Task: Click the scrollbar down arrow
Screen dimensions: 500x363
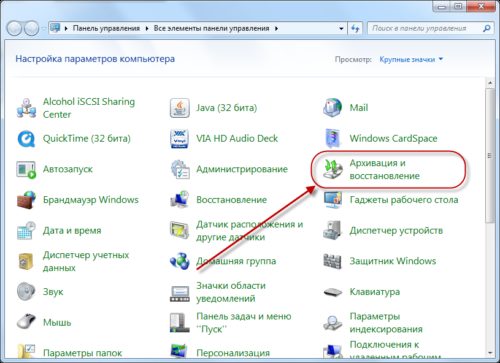Action: (490, 352)
